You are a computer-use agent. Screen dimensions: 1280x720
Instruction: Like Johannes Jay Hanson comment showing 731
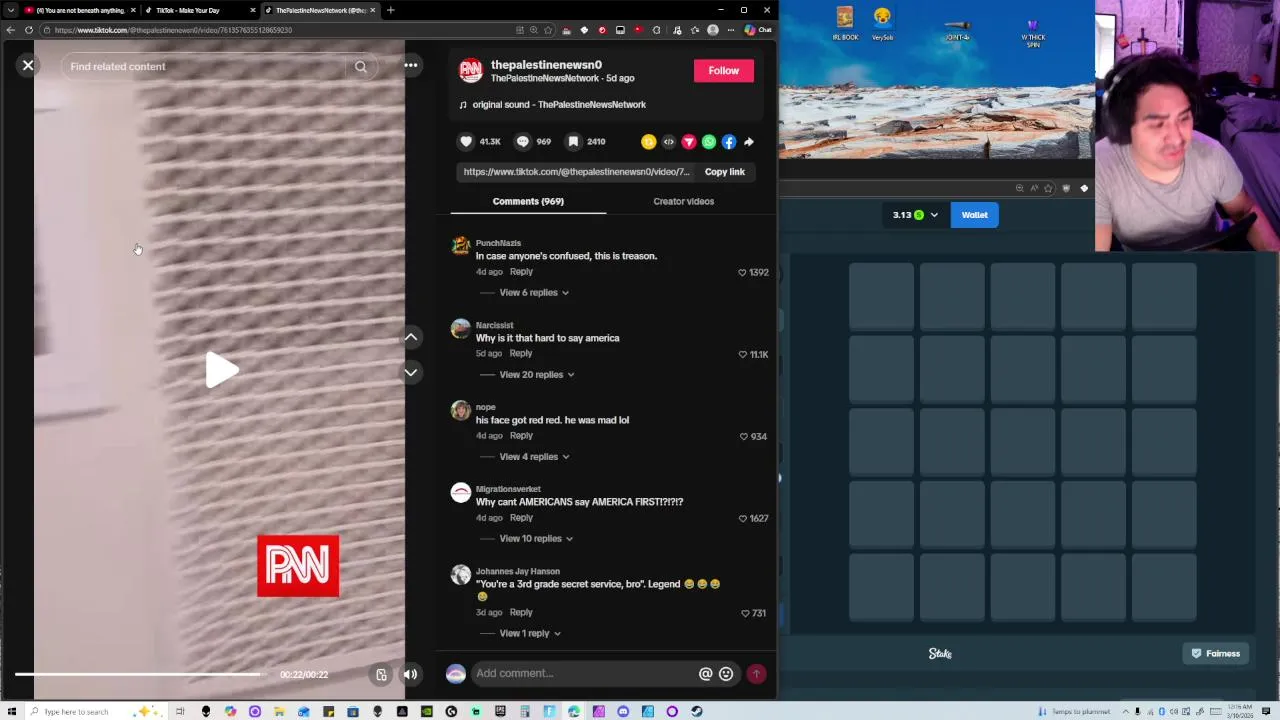tap(745, 613)
